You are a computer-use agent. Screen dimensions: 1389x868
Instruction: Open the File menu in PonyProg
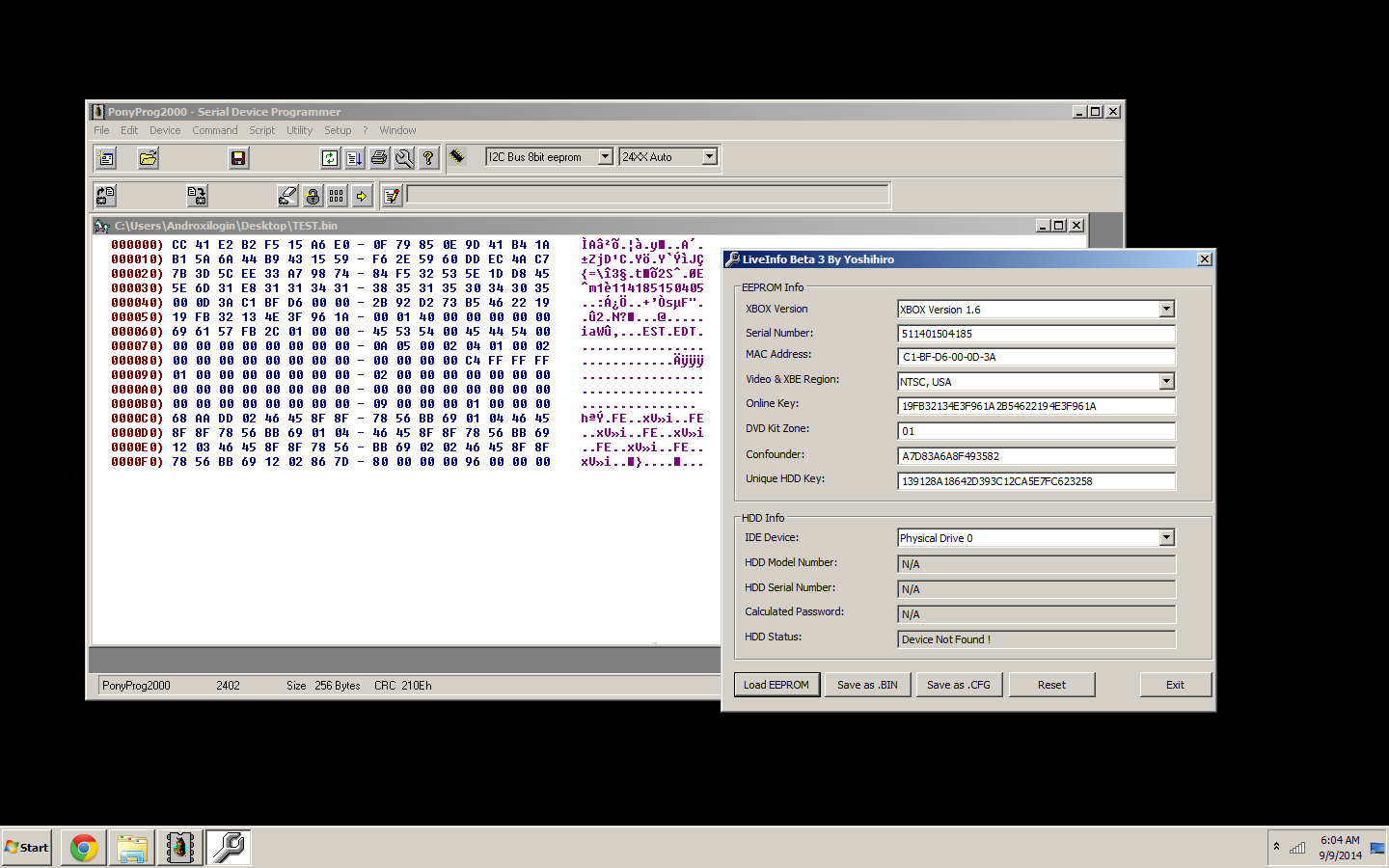[x=101, y=130]
